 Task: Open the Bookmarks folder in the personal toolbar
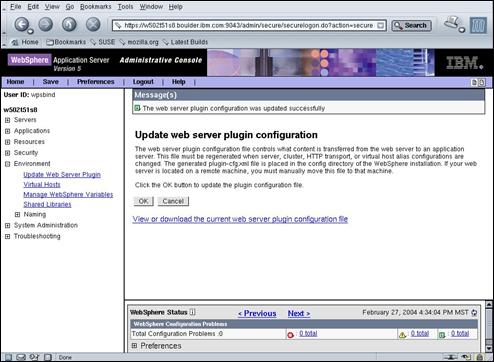coord(66,42)
